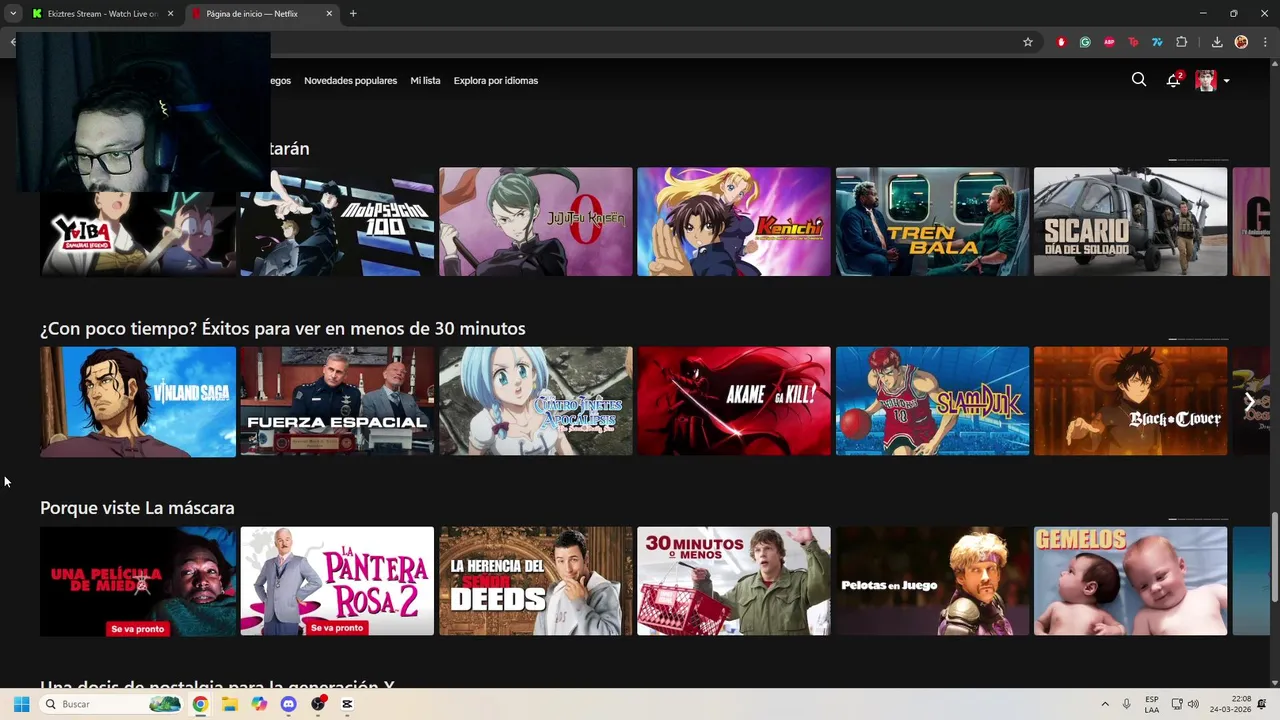Open the blue 7TV extension icon
The image size is (1280, 720).
coord(1157,42)
